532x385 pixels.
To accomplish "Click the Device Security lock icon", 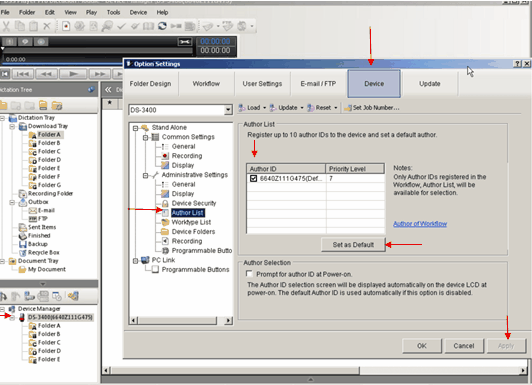I will coord(165,204).
